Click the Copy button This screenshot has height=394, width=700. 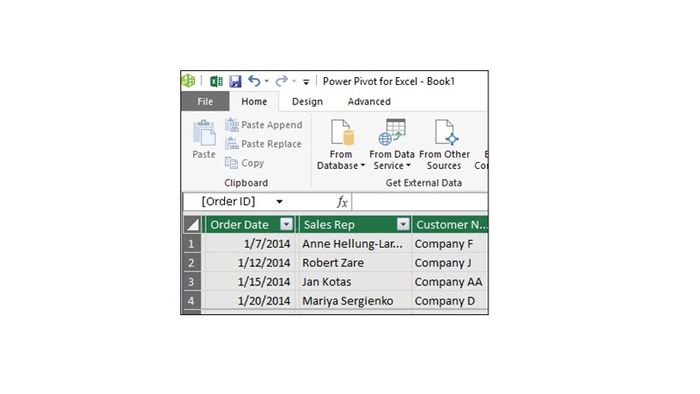pyautogui.click(x=245, y=163)
